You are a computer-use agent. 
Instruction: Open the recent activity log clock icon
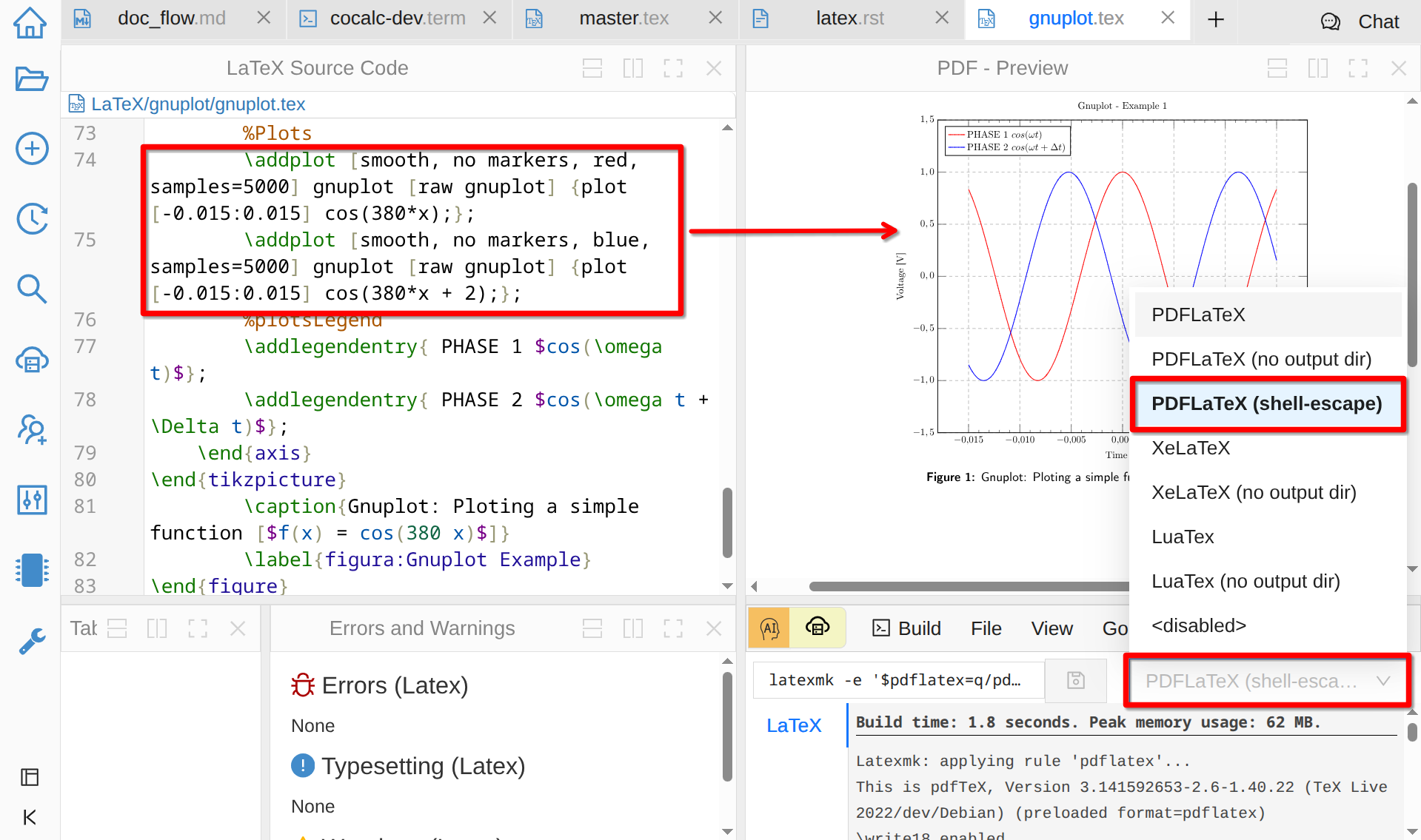pyautogui.click(x=32, y=219)
